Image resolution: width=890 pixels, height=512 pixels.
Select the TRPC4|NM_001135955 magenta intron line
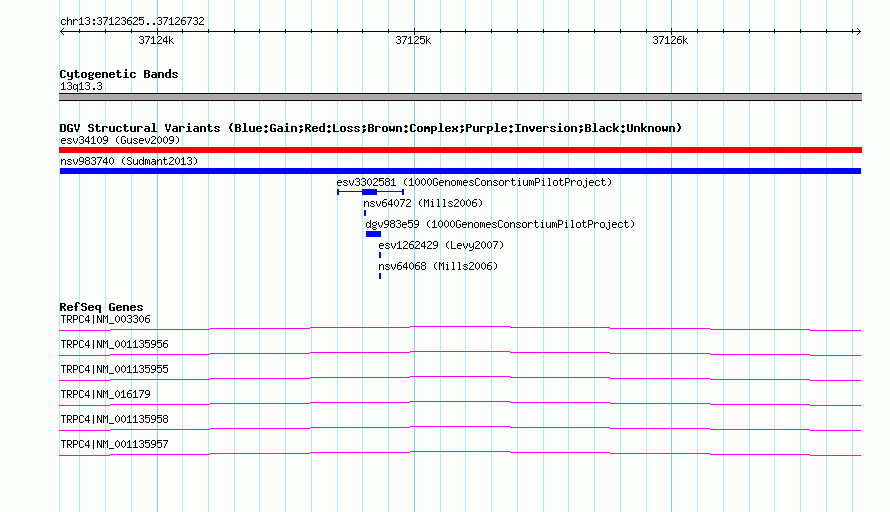point(460,378)
